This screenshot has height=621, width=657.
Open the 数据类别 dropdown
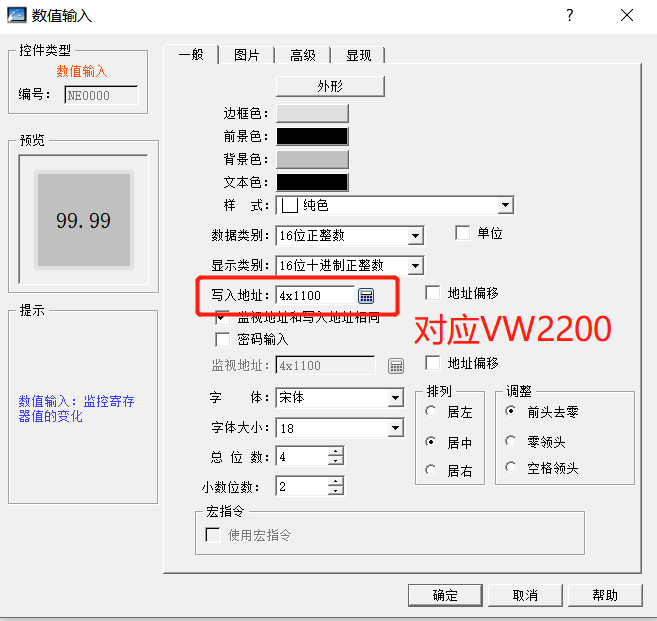(x=415, y=235)
